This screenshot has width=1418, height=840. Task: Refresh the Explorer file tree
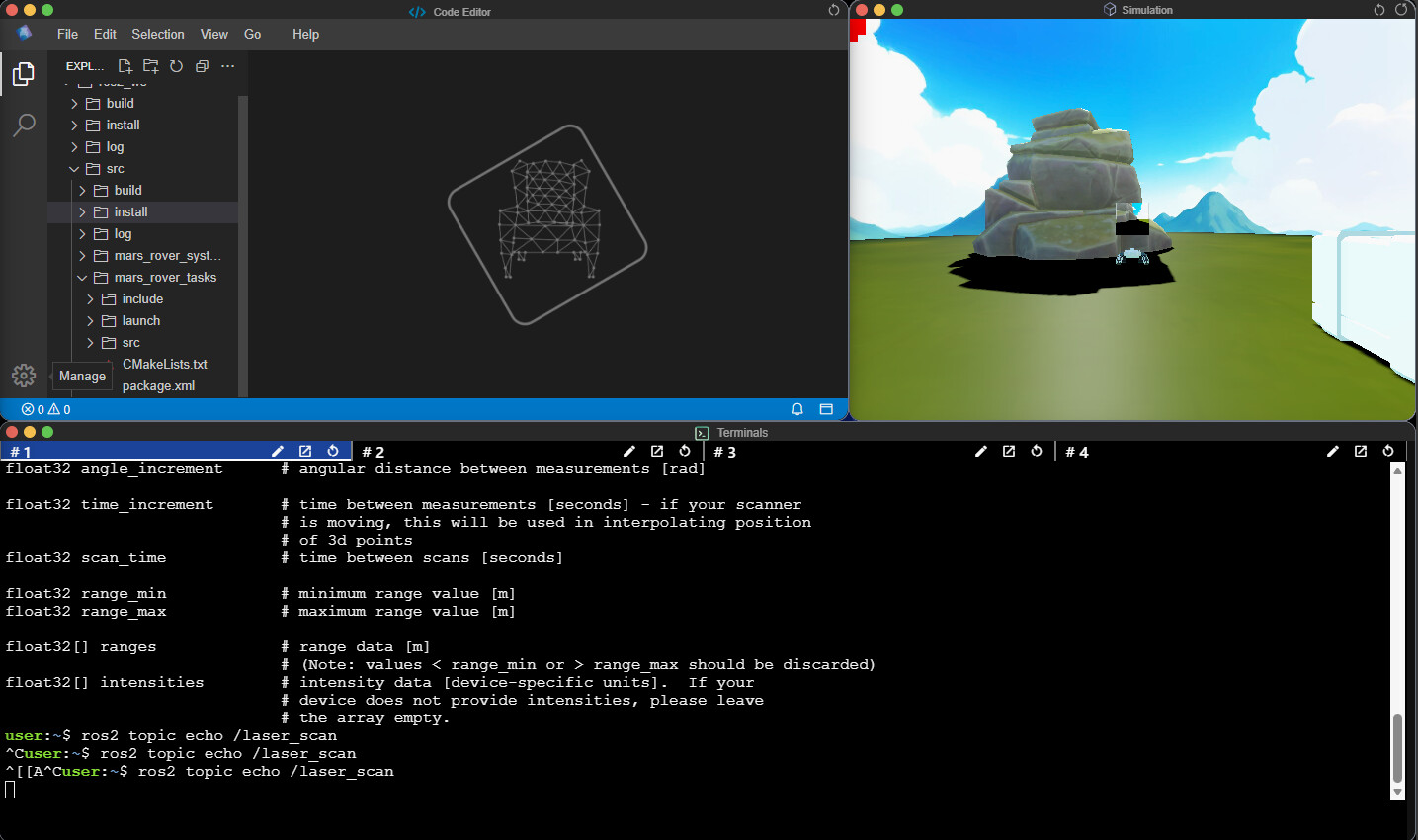176,66
